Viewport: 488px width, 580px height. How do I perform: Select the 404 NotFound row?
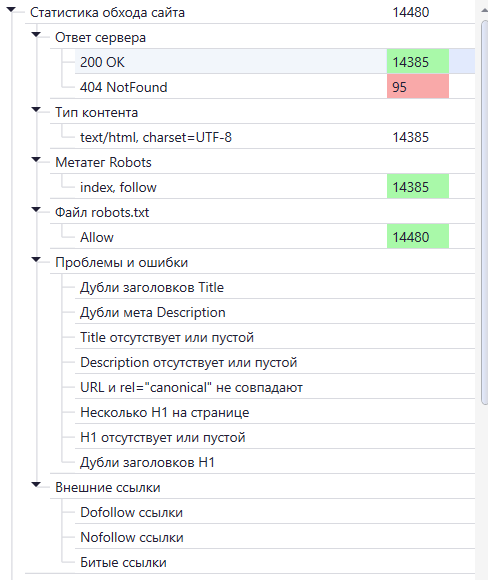275,87
